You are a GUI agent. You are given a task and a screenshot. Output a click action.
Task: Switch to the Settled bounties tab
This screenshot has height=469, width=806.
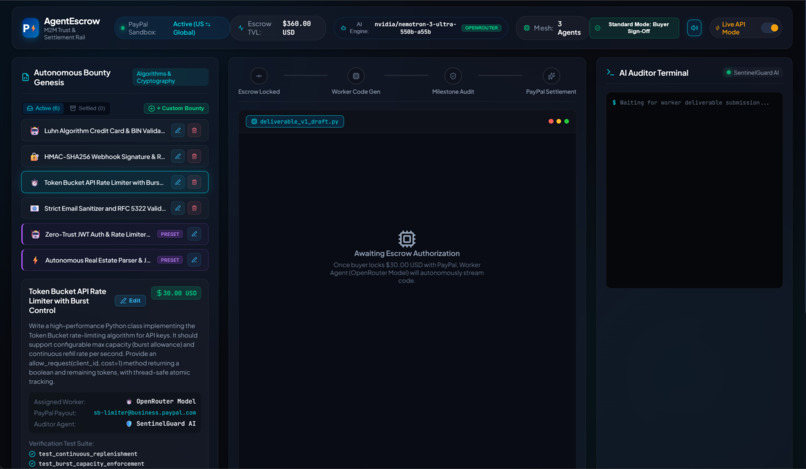coord(87,108)
